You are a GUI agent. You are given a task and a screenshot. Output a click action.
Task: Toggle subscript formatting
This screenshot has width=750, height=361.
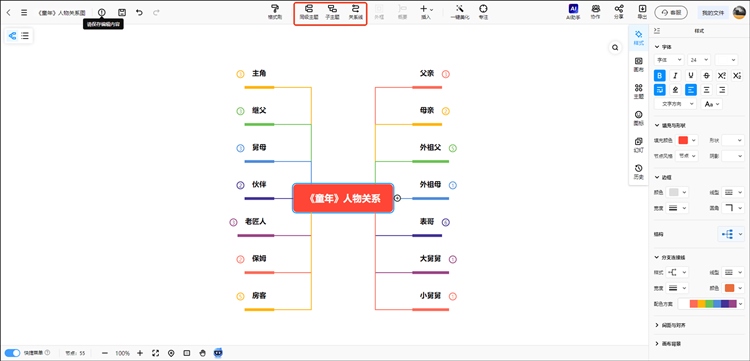(x=737, y=76)
